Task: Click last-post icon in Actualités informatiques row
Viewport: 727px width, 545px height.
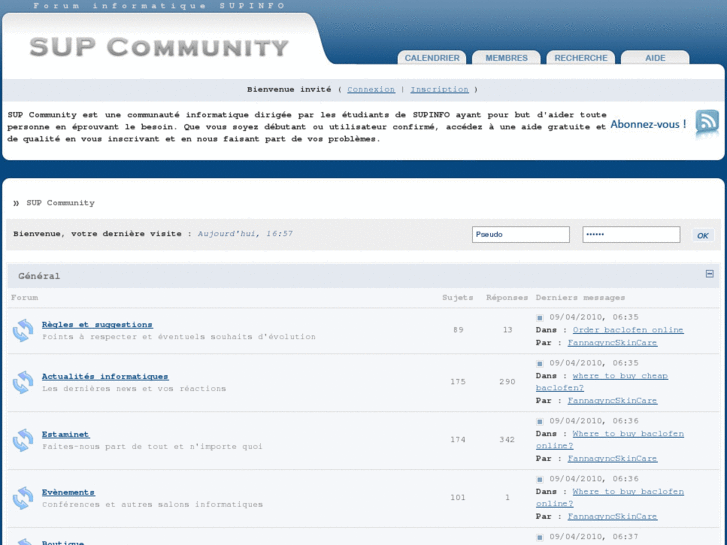Action: 540,364
